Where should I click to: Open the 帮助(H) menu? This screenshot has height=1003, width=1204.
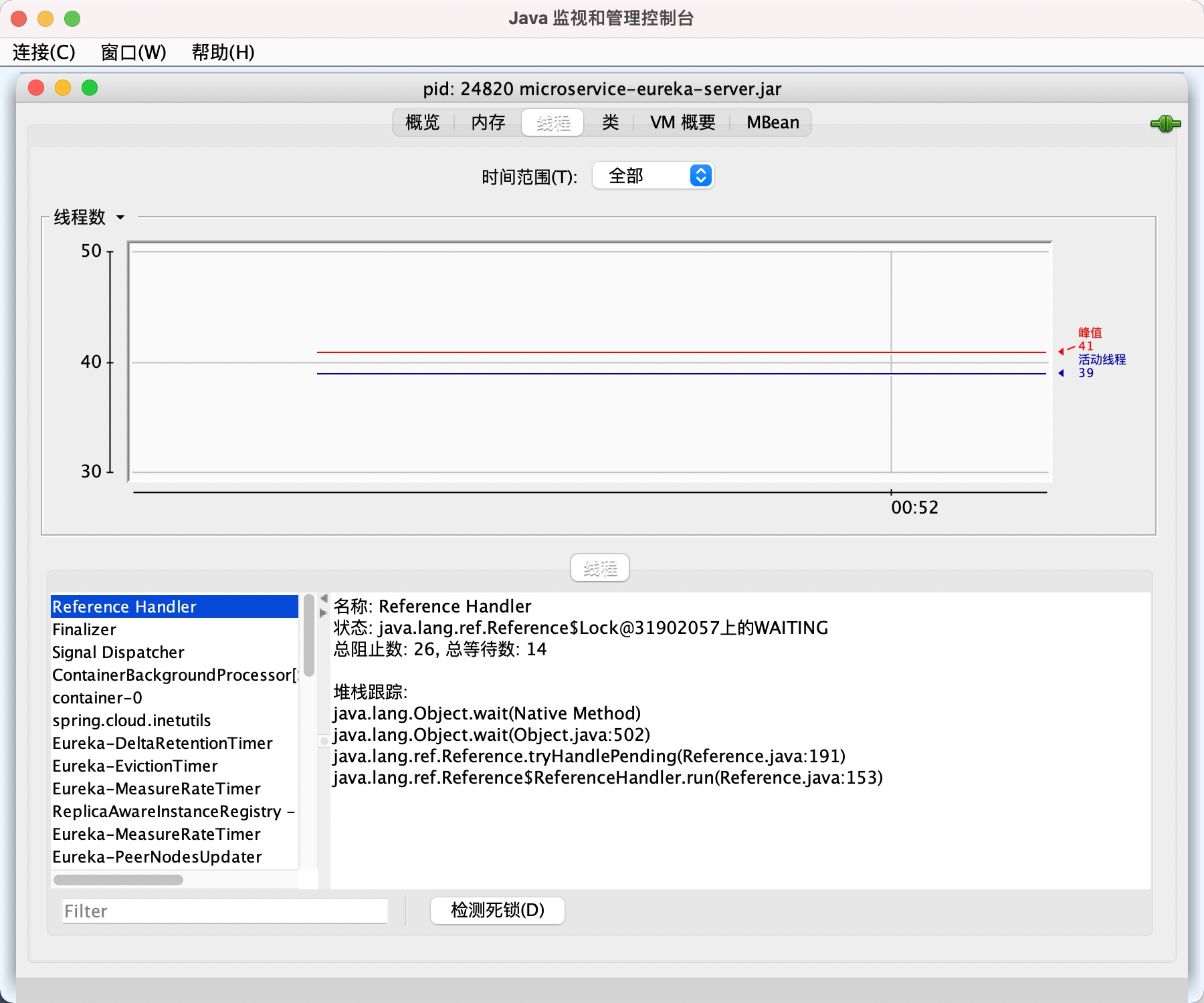pos(223,52)
